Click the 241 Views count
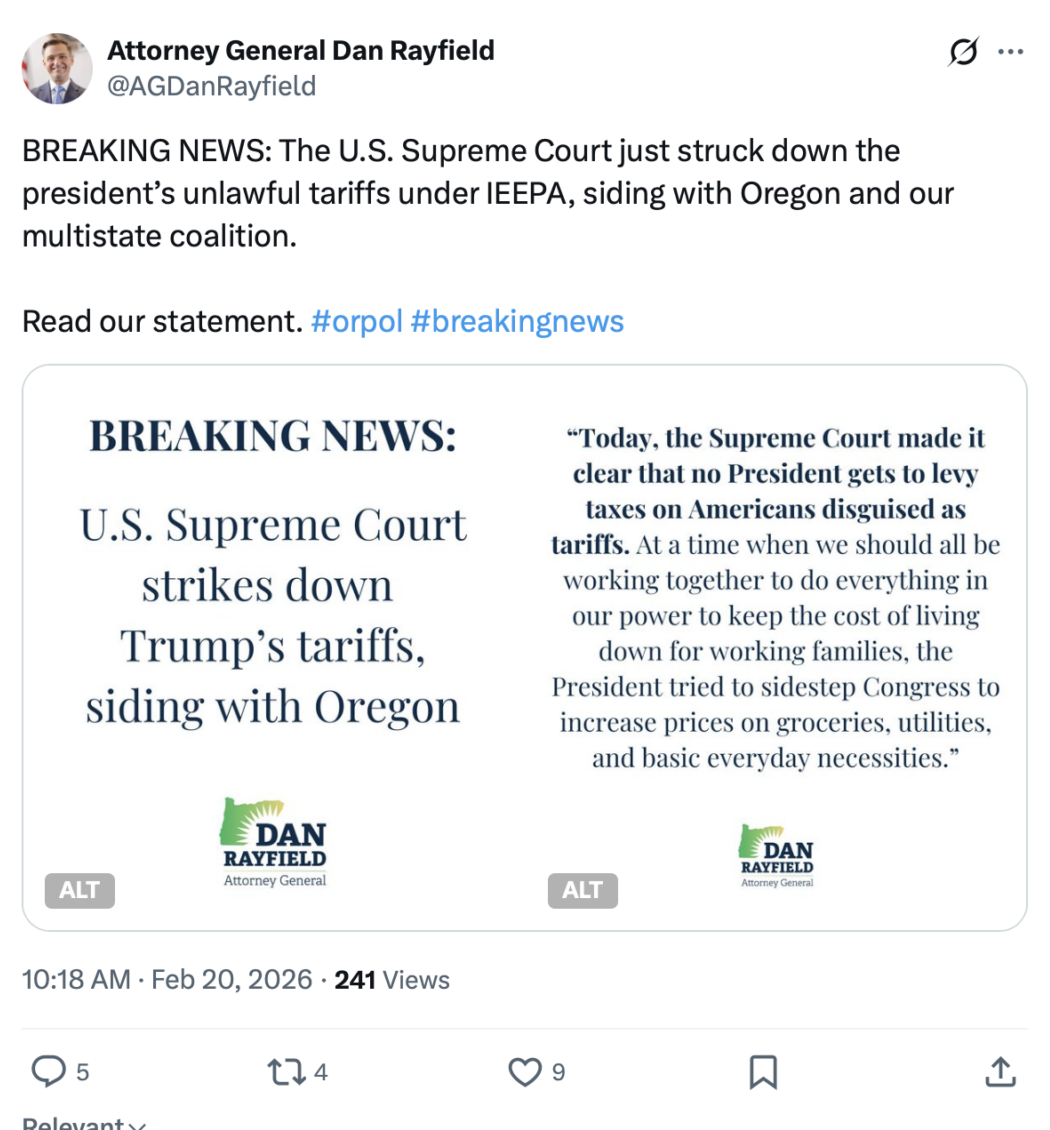The image size is (1050, 1130). tap(391, 980)
